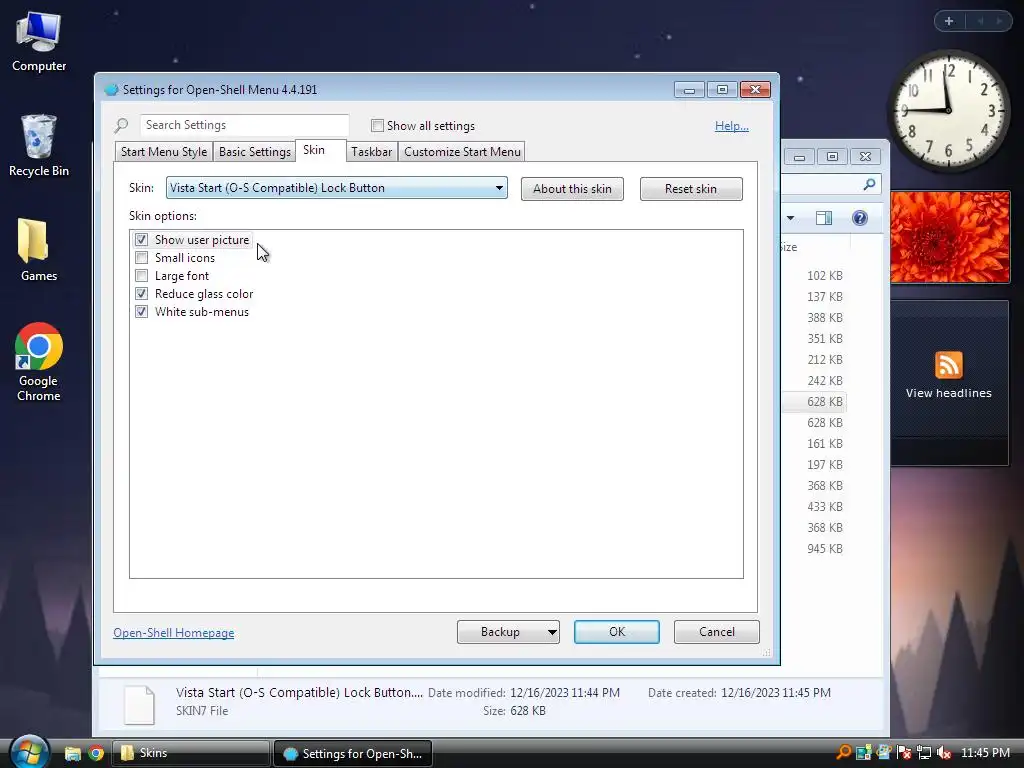Open the views dropdown arrow in Skins window
This screenshot has width=1024, height=768.
pyautogui.click(x=790, y=218)
